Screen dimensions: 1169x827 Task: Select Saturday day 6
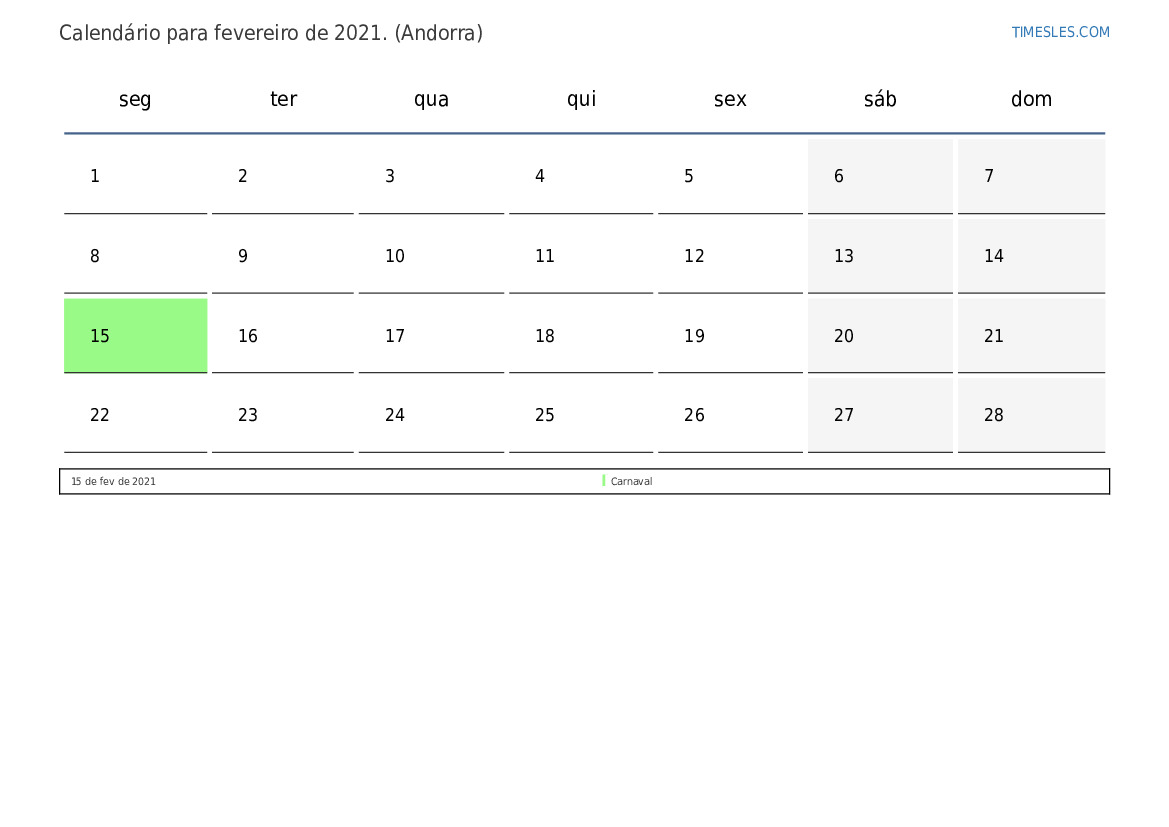point(880,177)
